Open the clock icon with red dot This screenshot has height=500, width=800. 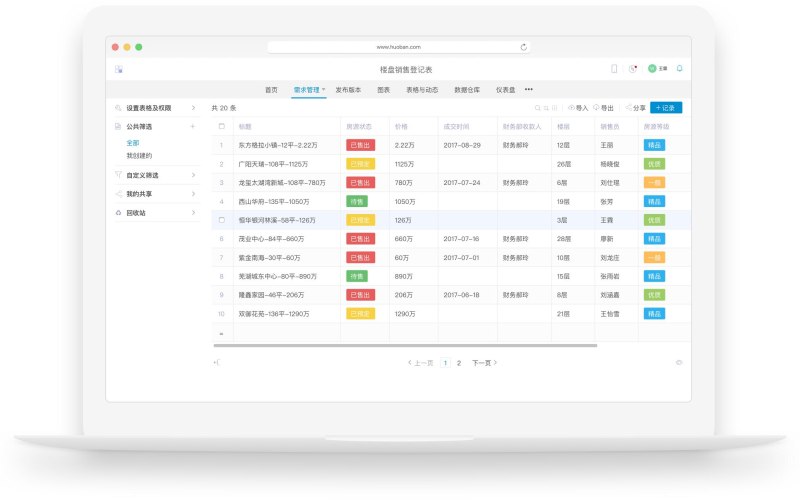pos(633,69)
